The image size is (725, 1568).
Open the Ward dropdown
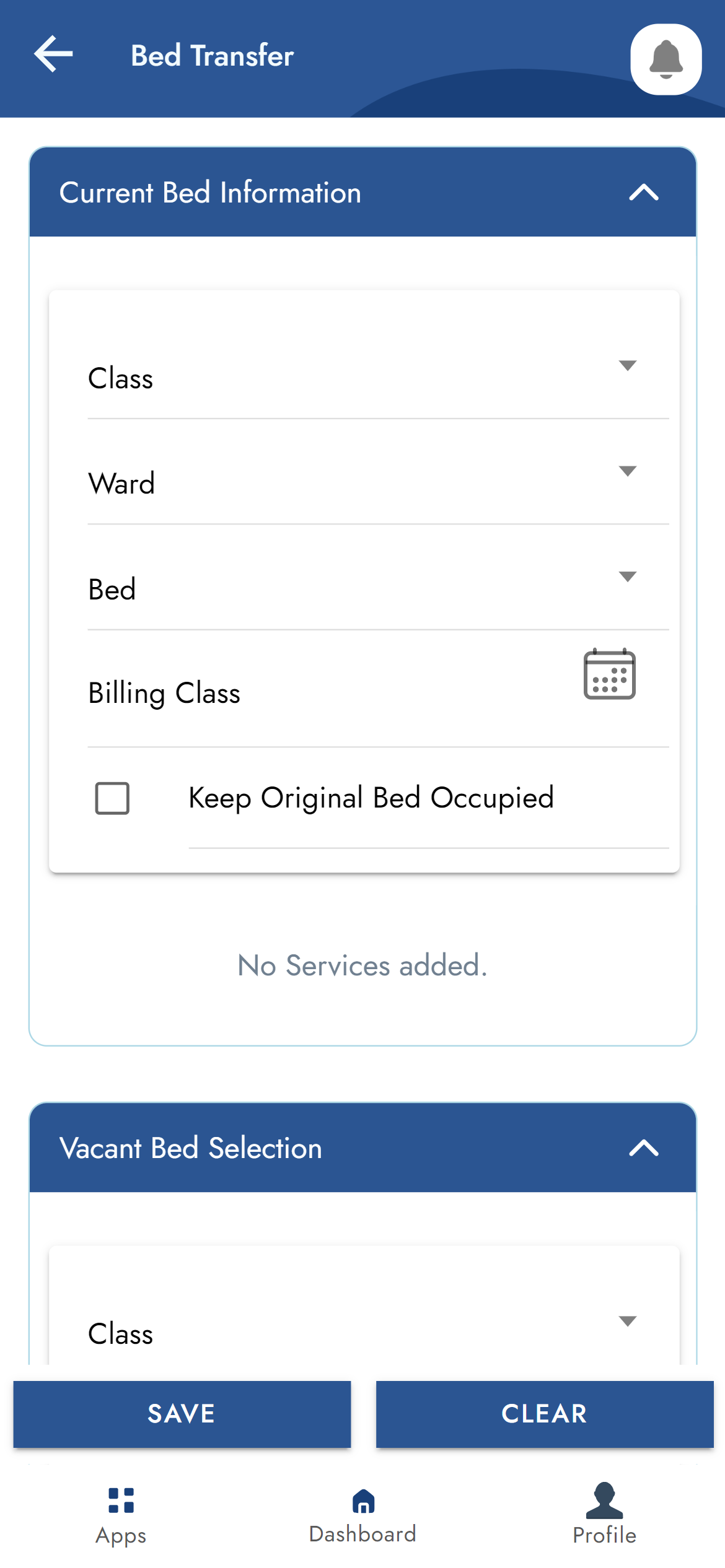627,471
